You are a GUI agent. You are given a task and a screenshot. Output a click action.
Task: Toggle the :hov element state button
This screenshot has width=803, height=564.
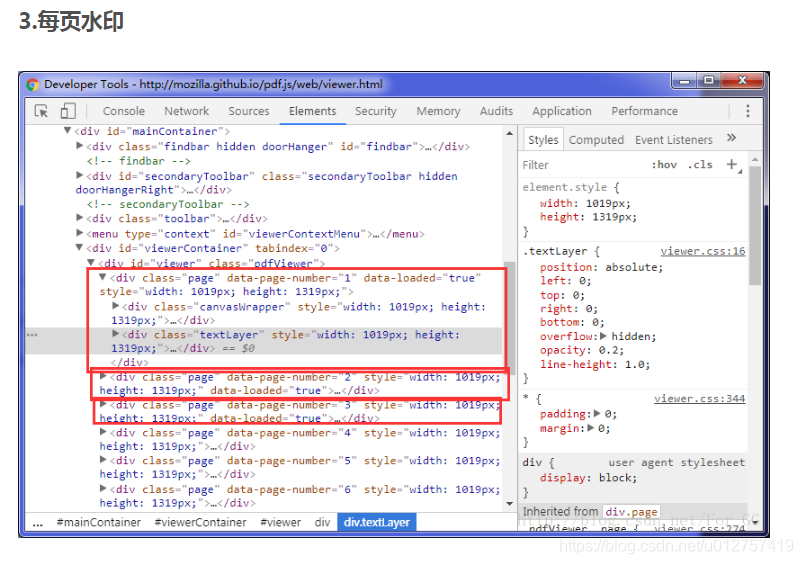[x=664, y=165]
